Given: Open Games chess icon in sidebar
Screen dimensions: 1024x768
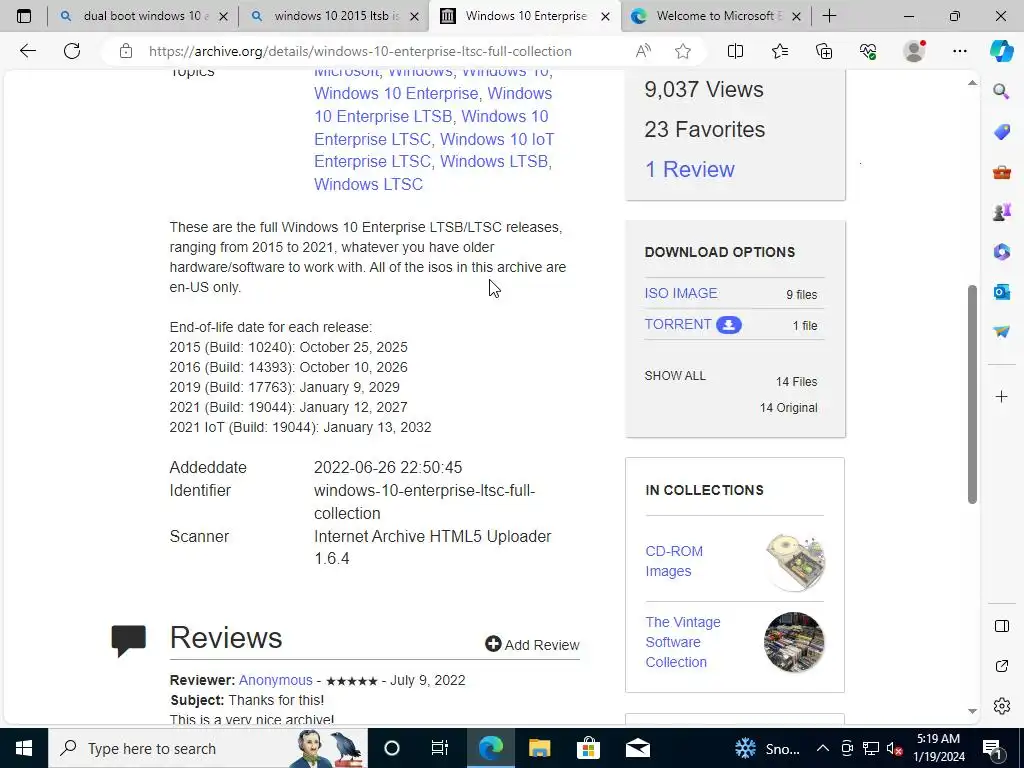Looking at the screenshot, I should tap(1002, 212).
